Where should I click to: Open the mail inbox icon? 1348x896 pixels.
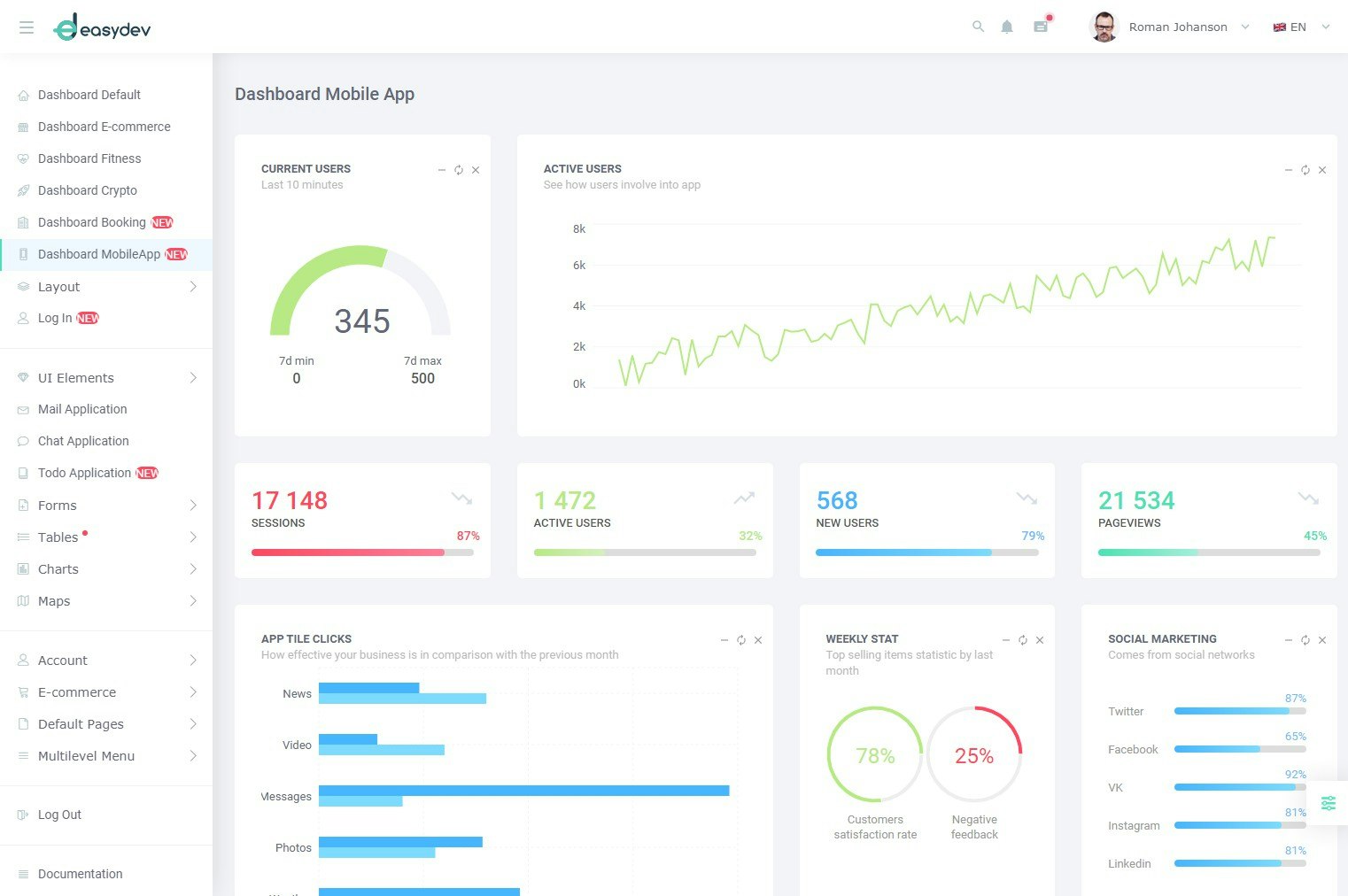[1041, 27]
